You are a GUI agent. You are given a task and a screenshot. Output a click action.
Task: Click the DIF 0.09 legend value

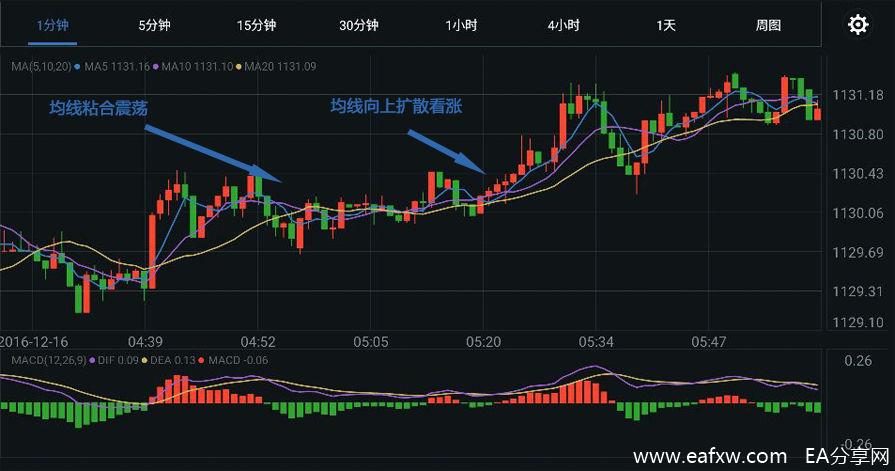pos(118,360)
